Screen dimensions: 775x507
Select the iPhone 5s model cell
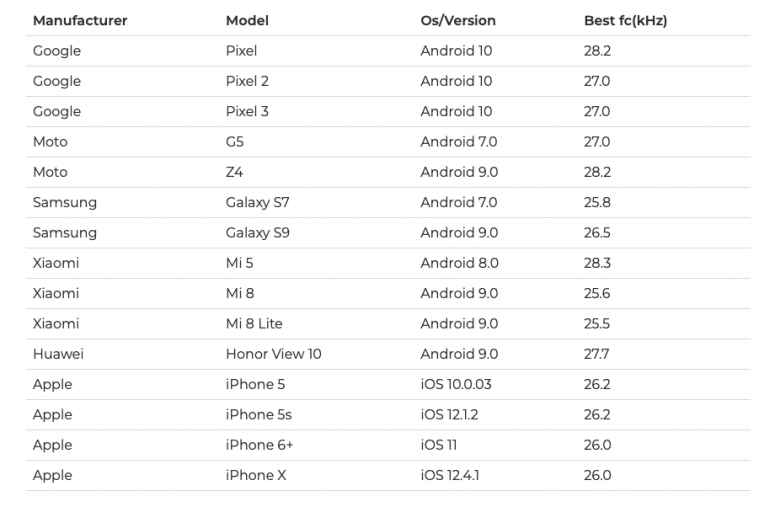258,415
